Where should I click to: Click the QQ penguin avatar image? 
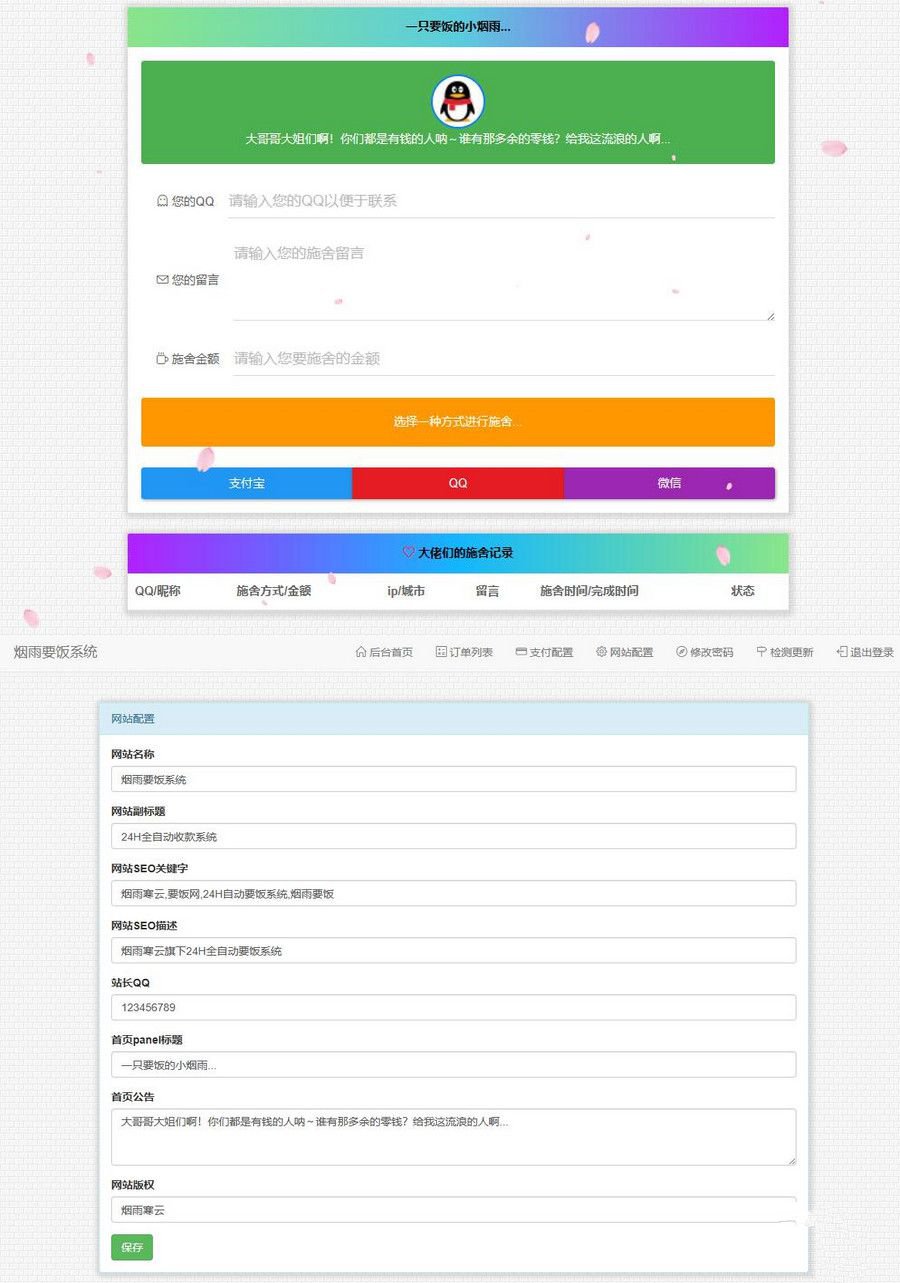click(x=457, y=101)
